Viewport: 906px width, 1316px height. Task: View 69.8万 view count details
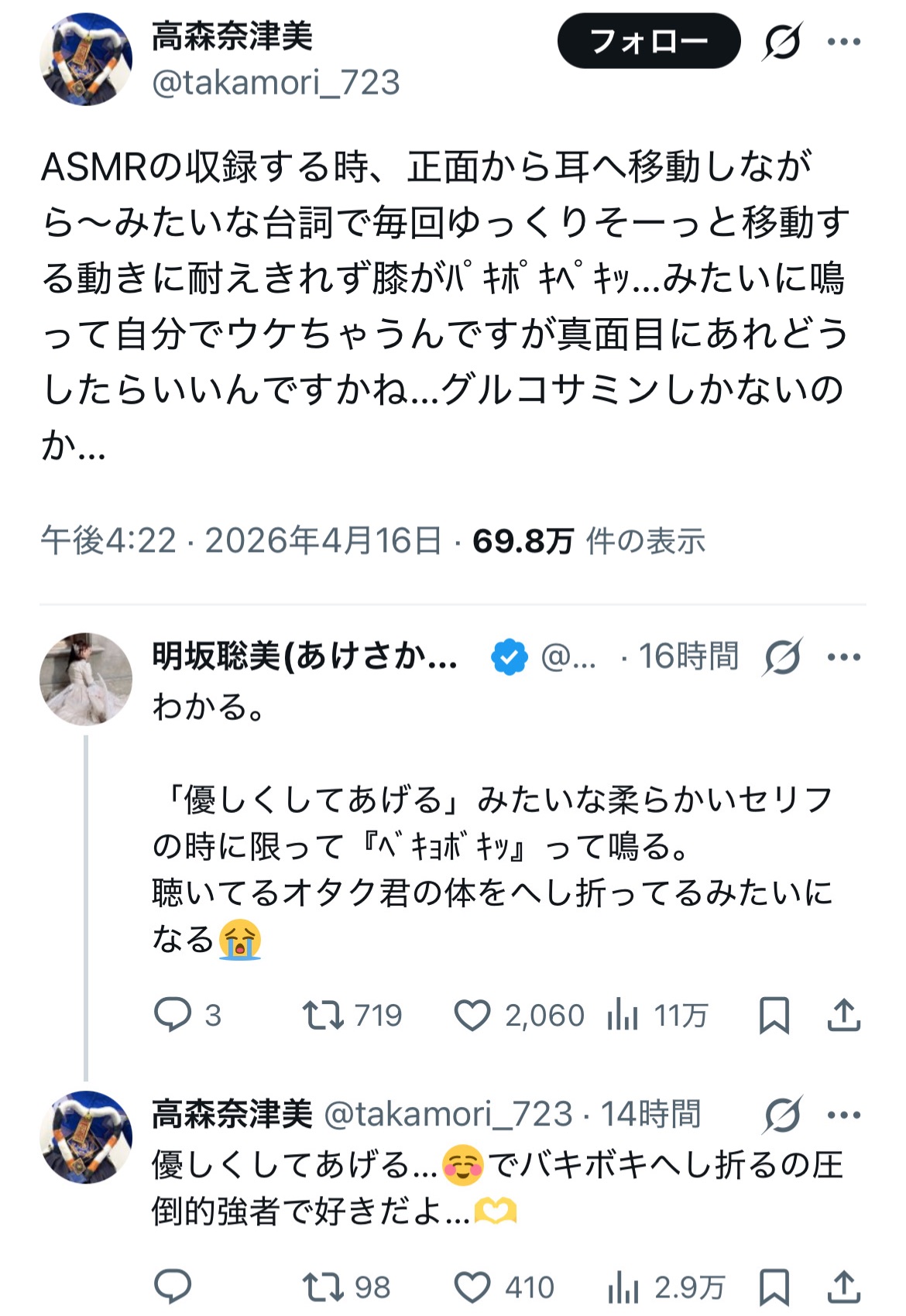pyautogui.click(x=523, y=541)
